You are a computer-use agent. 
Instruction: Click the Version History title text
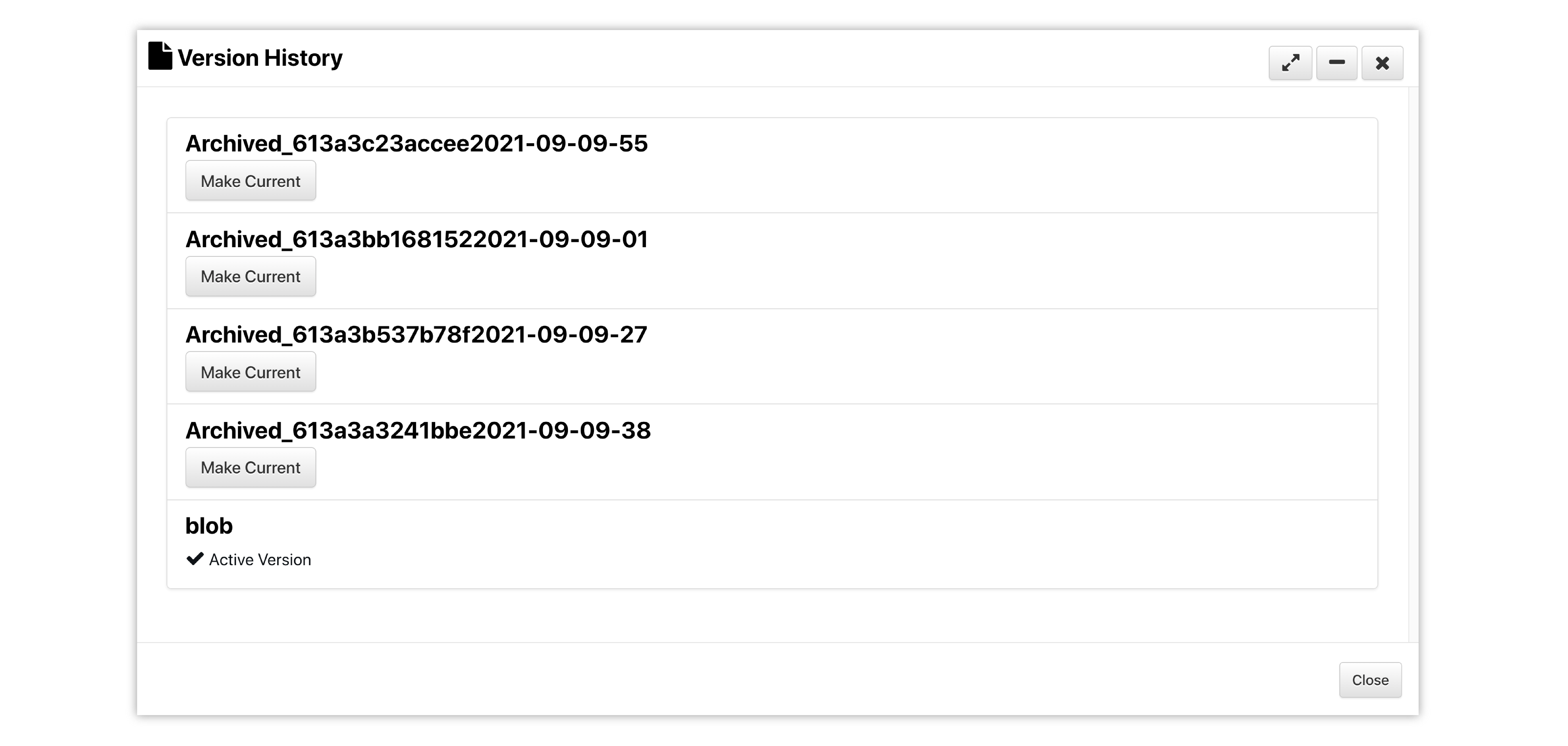(x=260, y=58)
